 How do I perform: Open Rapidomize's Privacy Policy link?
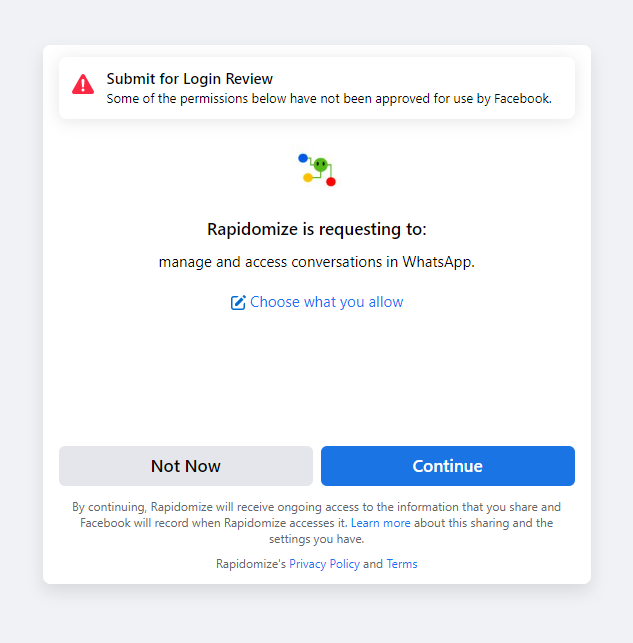point(324,564)
